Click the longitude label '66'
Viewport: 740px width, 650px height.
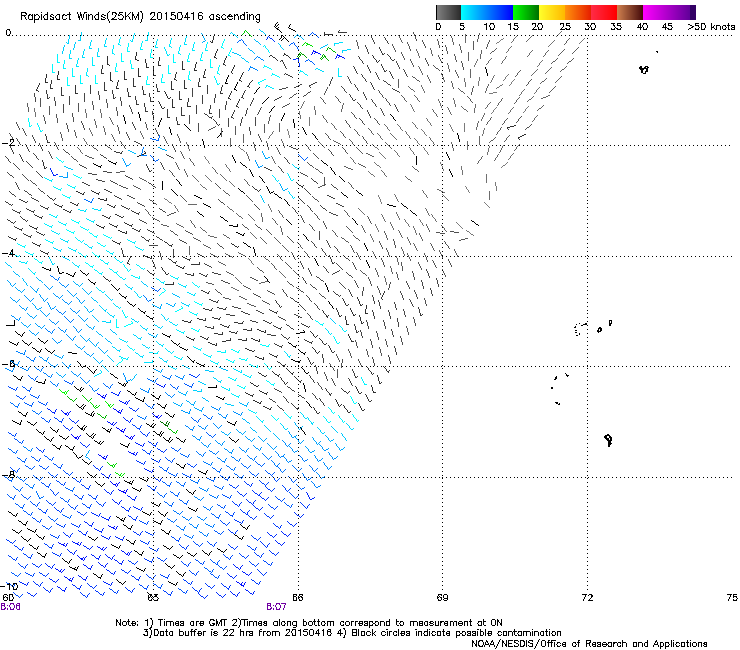point(298,598)
